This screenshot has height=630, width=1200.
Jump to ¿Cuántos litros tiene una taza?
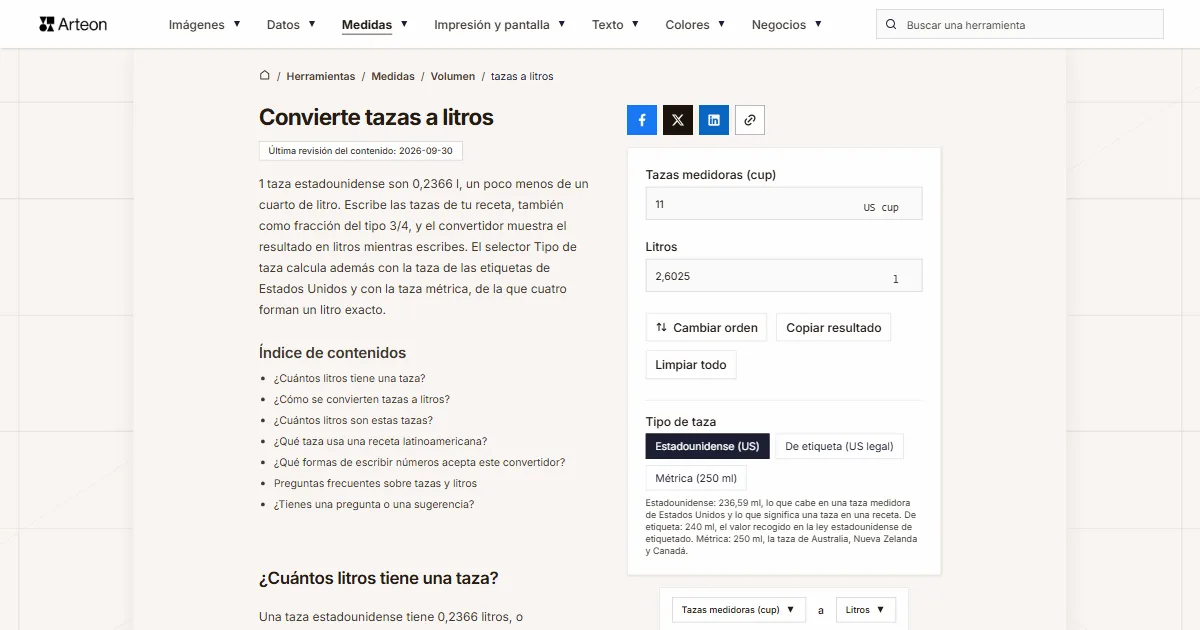coord(350,378)
